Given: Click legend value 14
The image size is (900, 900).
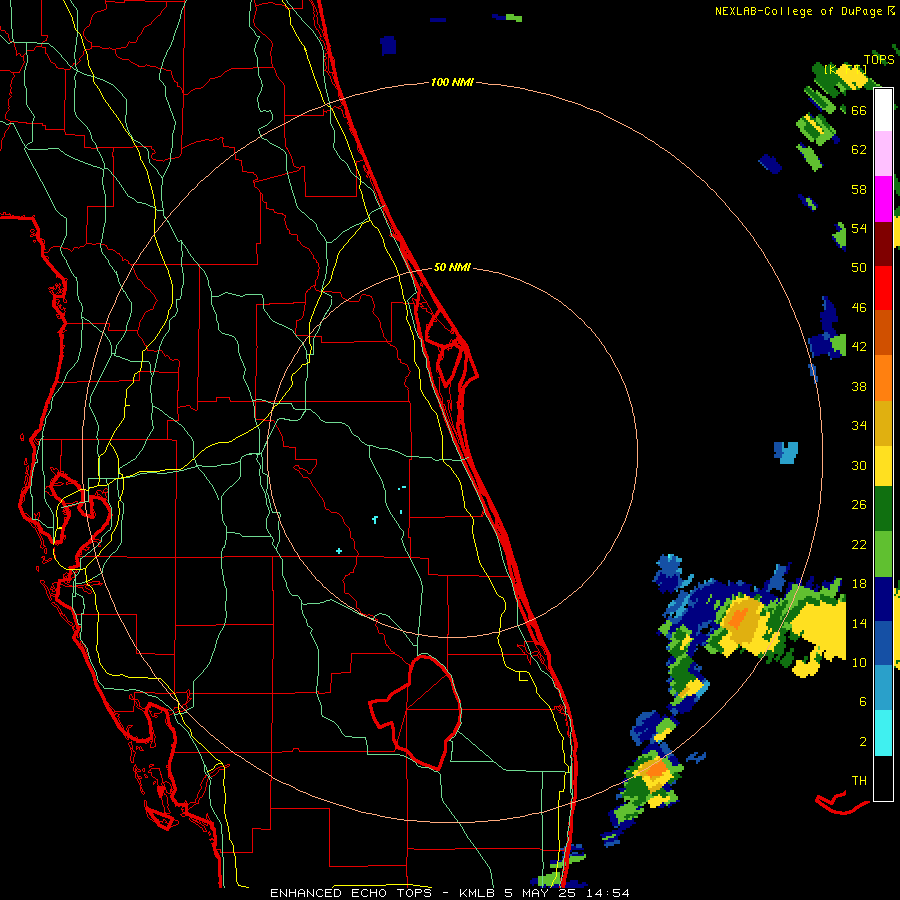Looking at the screenshot, I should tap(859, 623).
